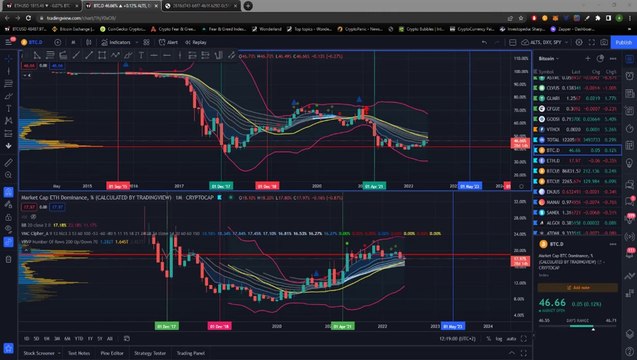This screenshot has height=360, width=637.
Task: Set the All time range
Action: click(110, 338)
